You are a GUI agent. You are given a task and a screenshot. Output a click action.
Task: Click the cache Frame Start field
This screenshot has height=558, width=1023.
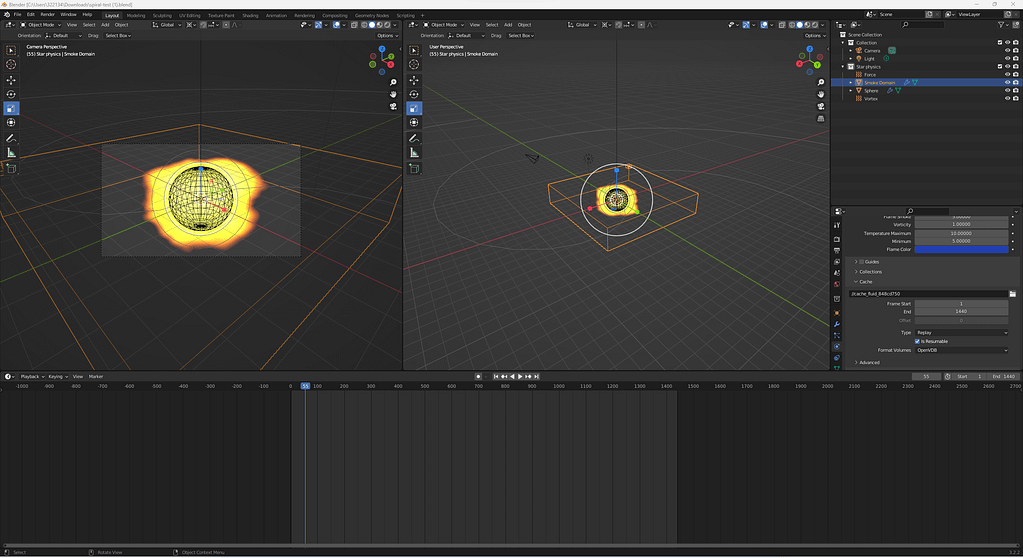(961, 303)
